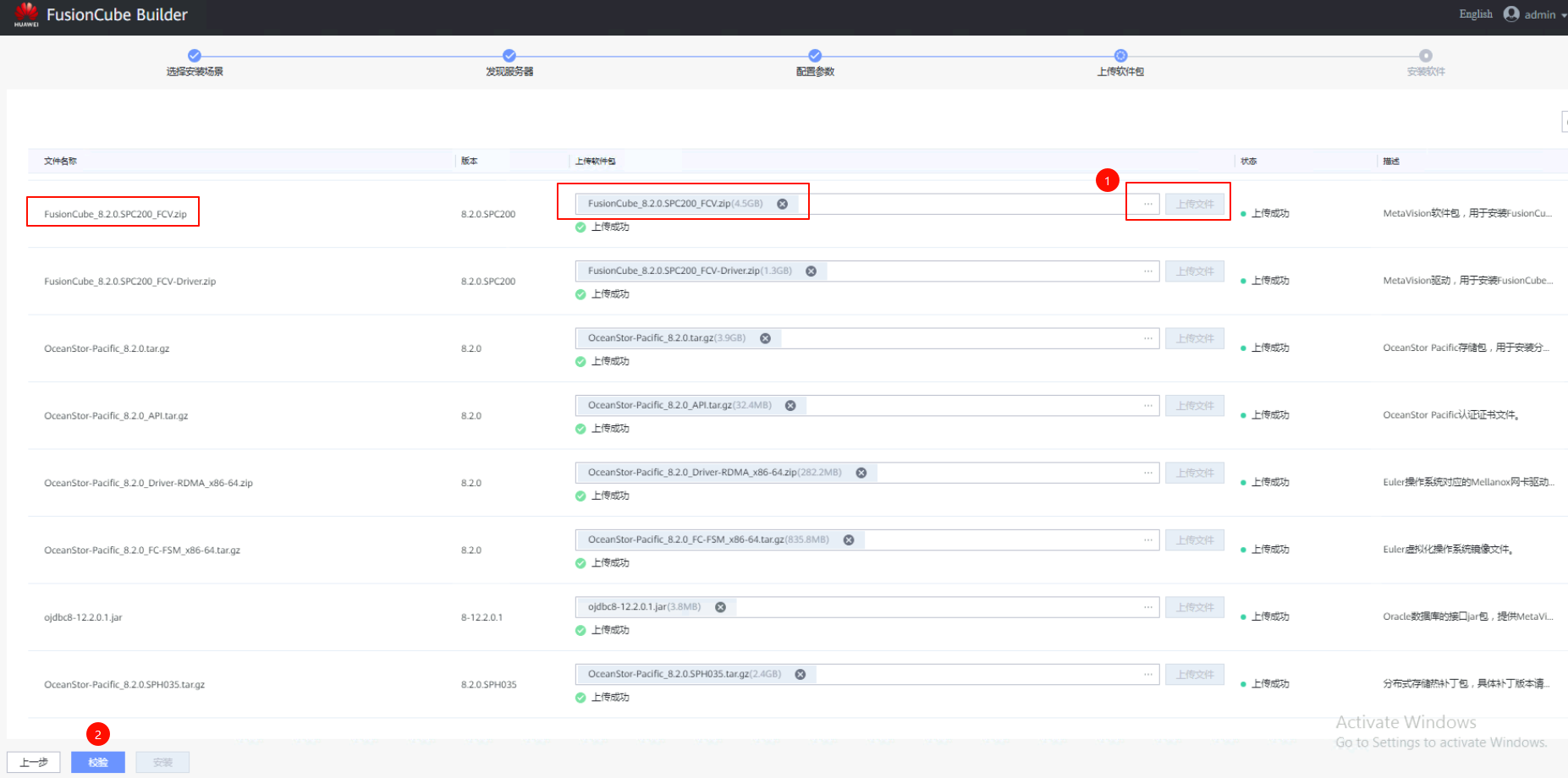This screenshot has width=1568, height=778.
Task: Click the 上传文件 button for FCV-Driver row
Action: (x=1194, y=271)
